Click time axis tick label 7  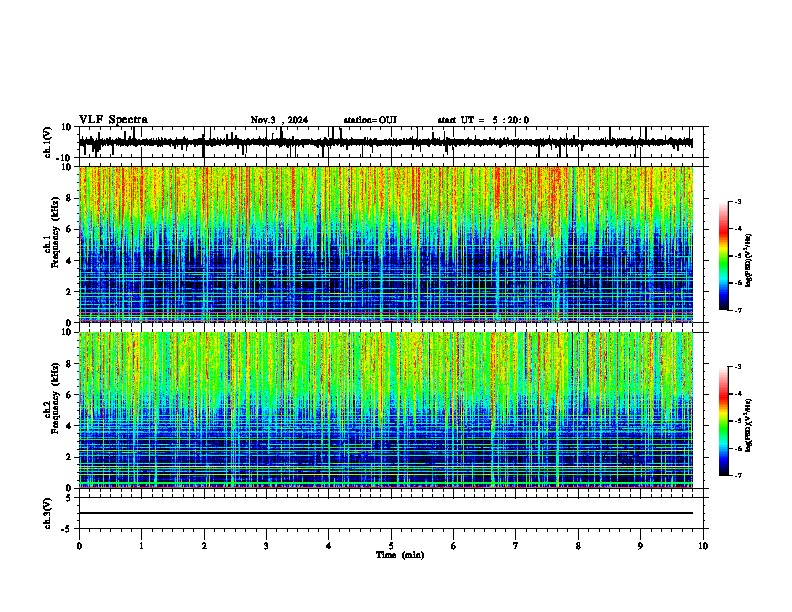[516, 546]
